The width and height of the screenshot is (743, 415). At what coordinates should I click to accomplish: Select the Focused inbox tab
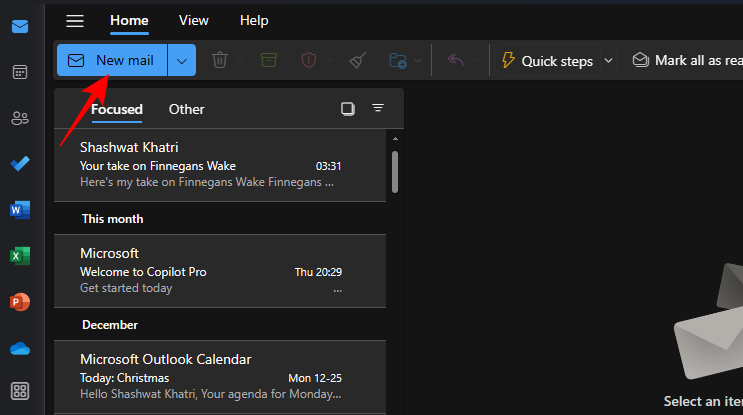pos(117,109)
